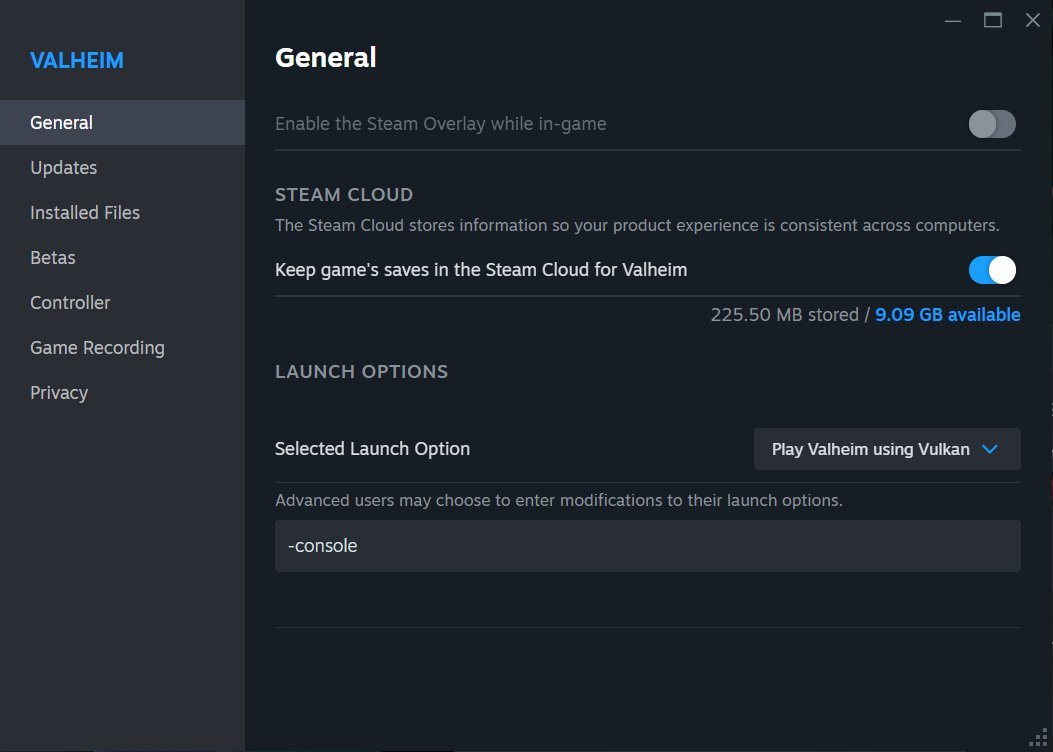Click the resize grip at bottom-right corner
Image resolution: width=1053 pixels, height=752 pixels.
point(1040,740)
